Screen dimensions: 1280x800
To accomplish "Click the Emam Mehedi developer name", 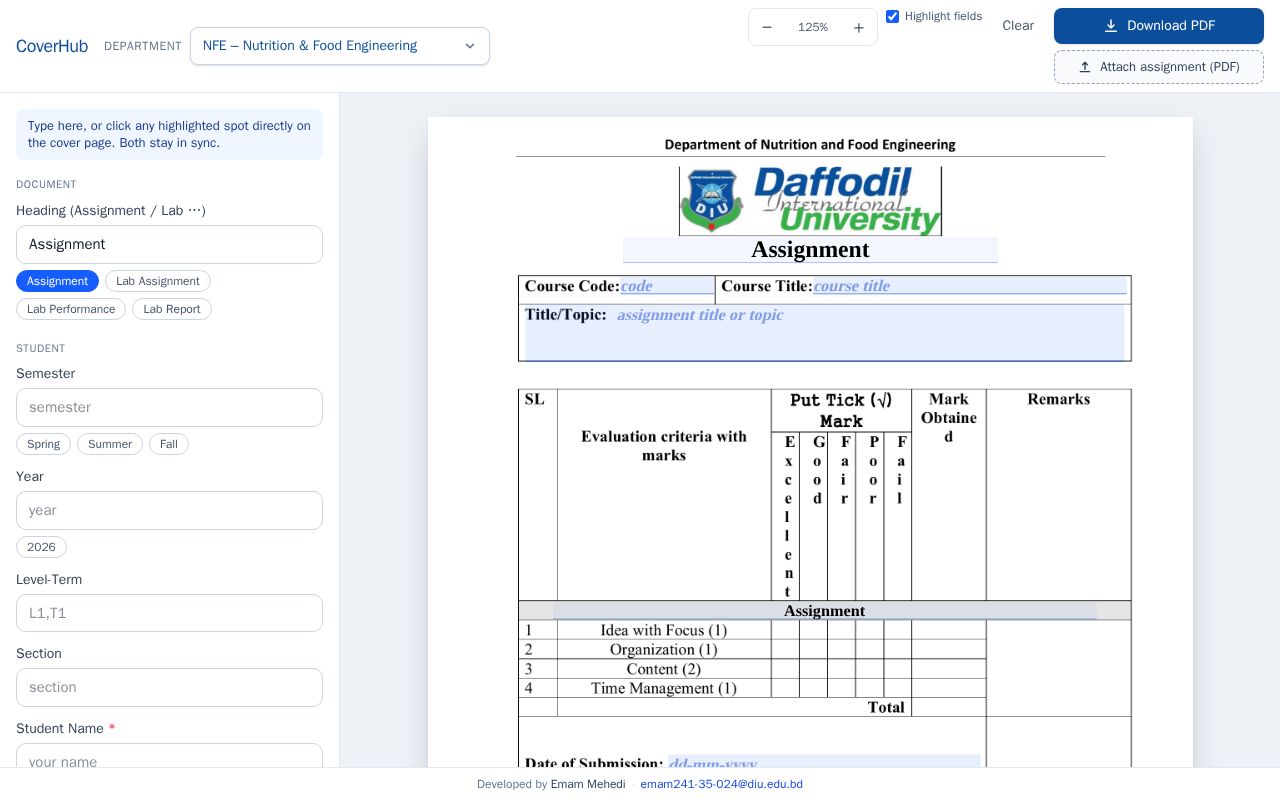I will point(588,784).
